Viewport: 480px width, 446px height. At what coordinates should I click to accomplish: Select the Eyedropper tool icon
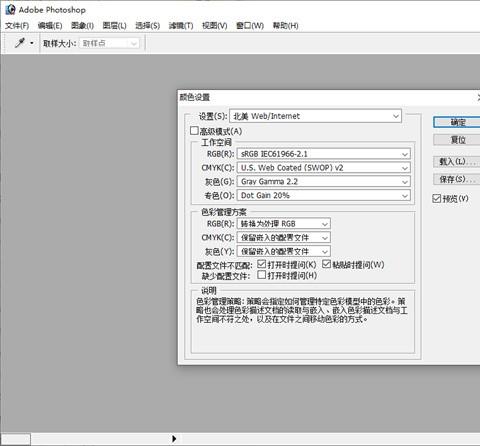20,43
